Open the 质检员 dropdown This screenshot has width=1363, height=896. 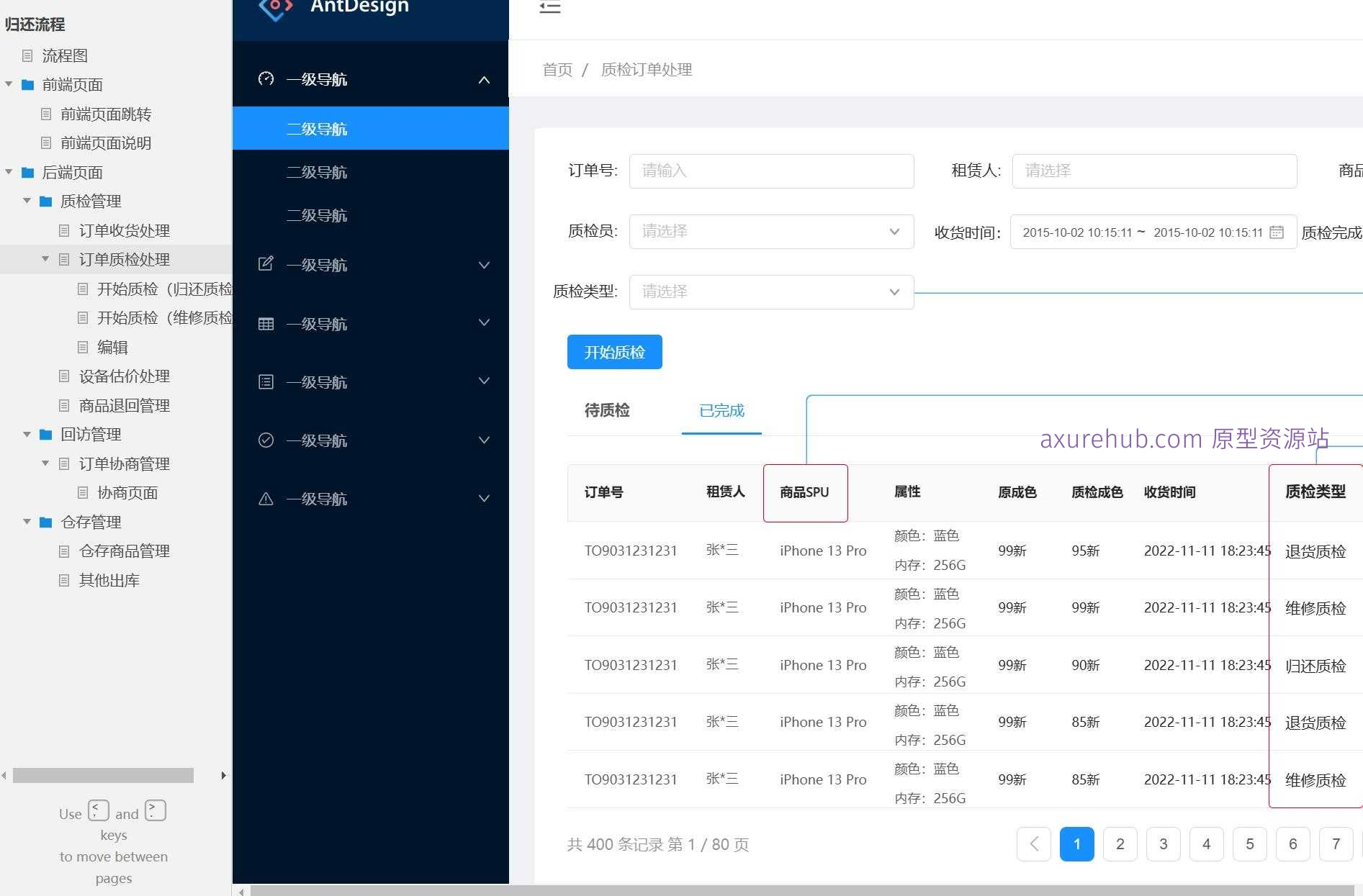[x=770, y=232]
